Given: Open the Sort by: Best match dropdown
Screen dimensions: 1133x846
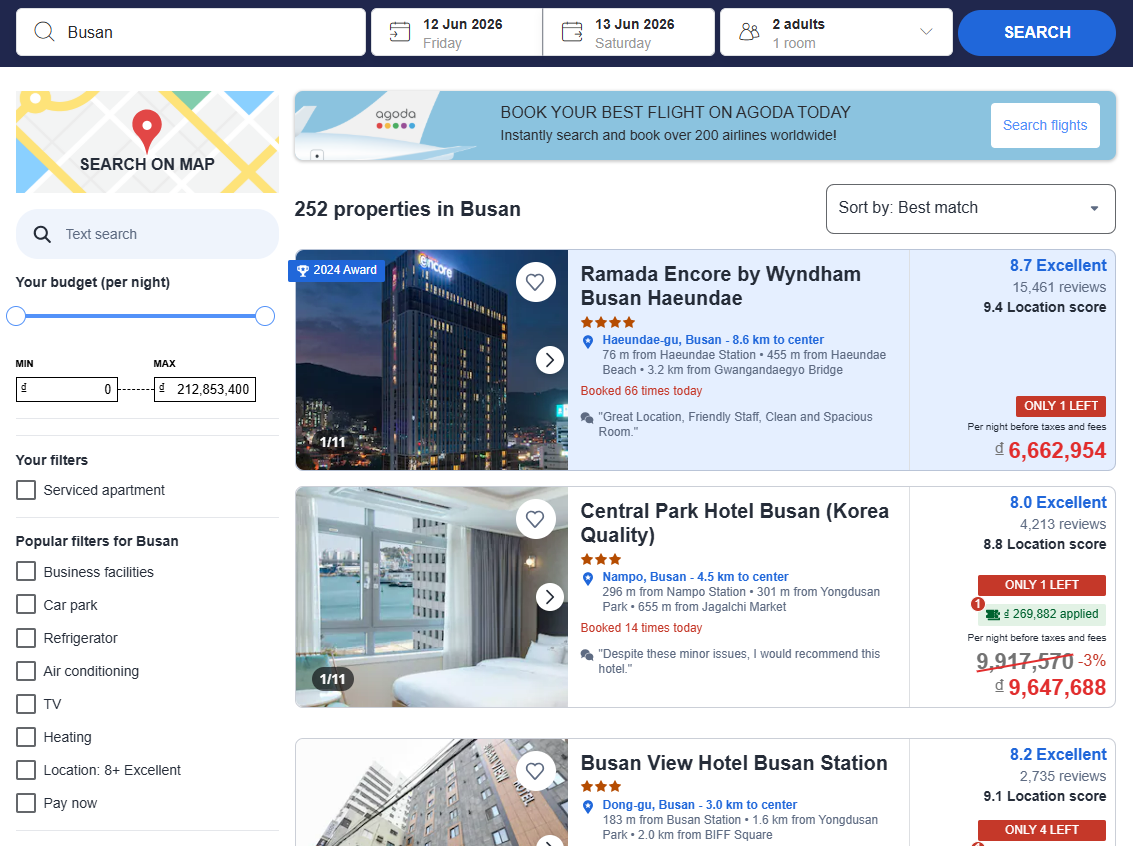Looking at the screenshot, I should (x=970, y=208).
